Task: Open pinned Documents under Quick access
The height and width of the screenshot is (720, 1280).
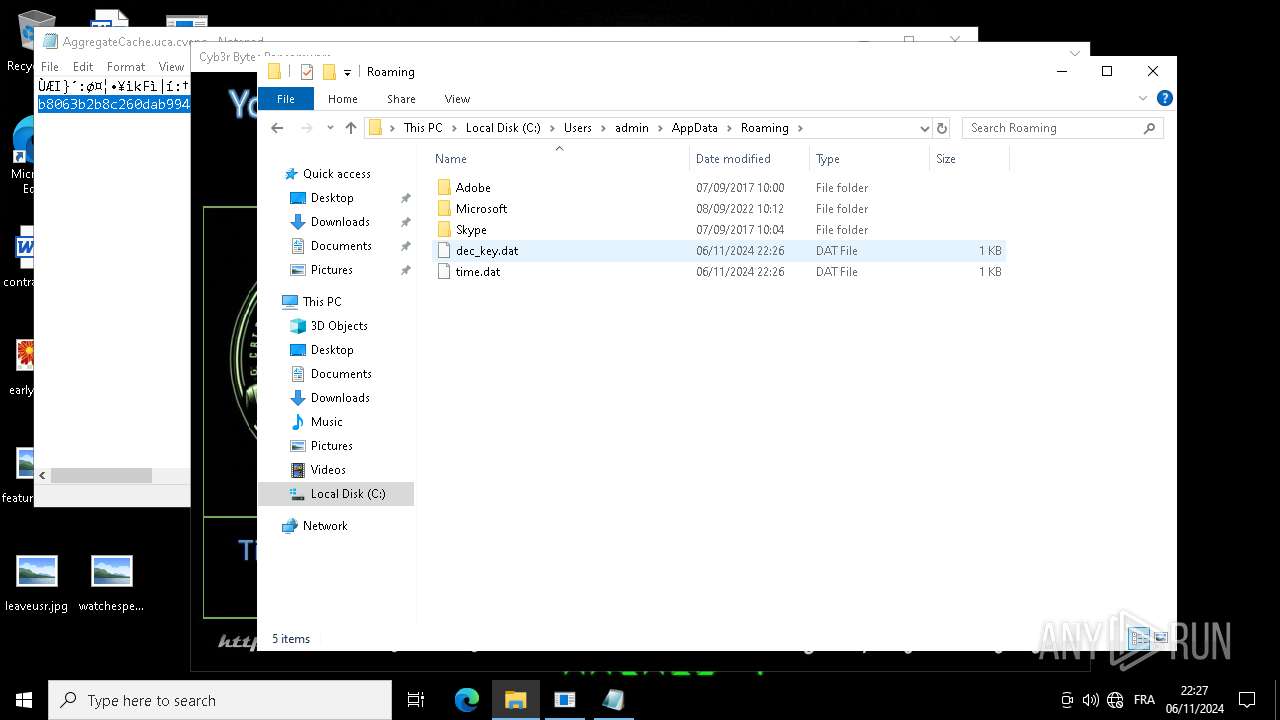Action: point(341,246)
